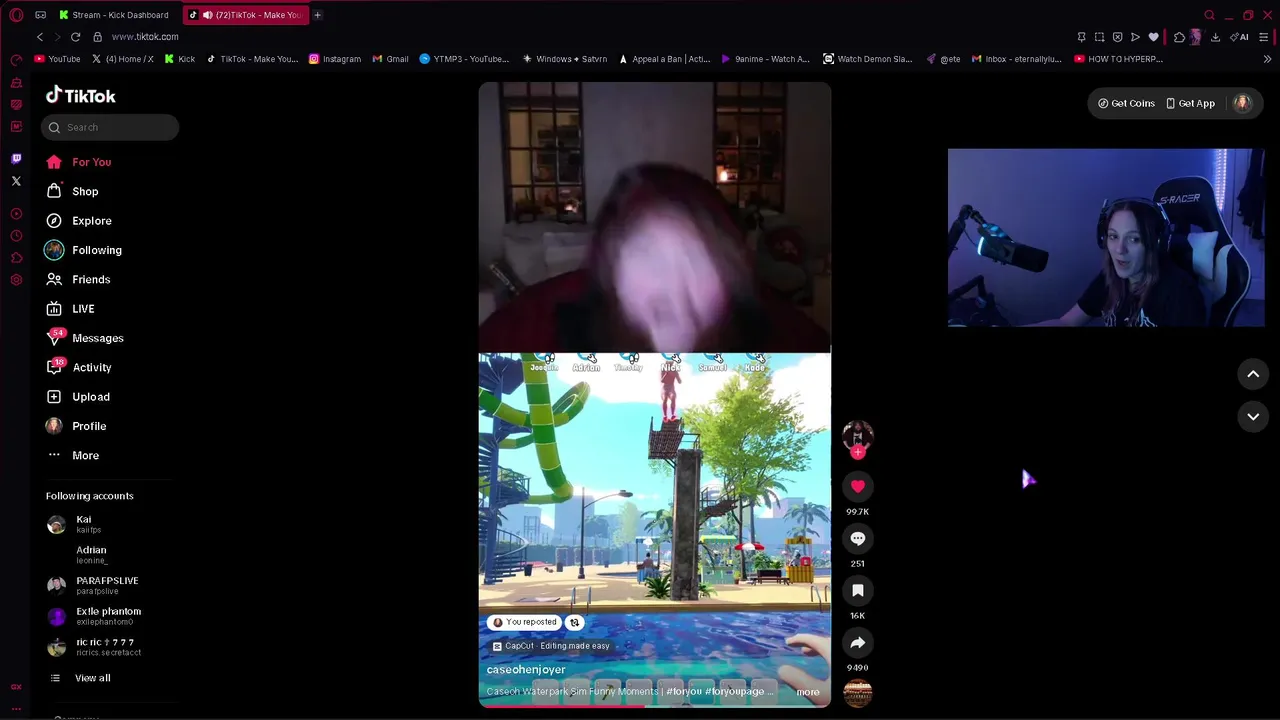
Task: Like the video with the heart icon
Action: click(x=857, y=486)
